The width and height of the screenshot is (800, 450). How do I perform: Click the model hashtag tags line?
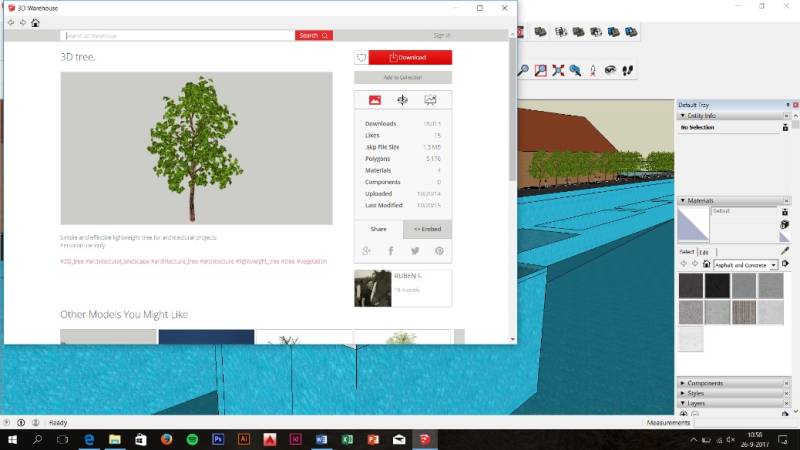pos(193,261)
